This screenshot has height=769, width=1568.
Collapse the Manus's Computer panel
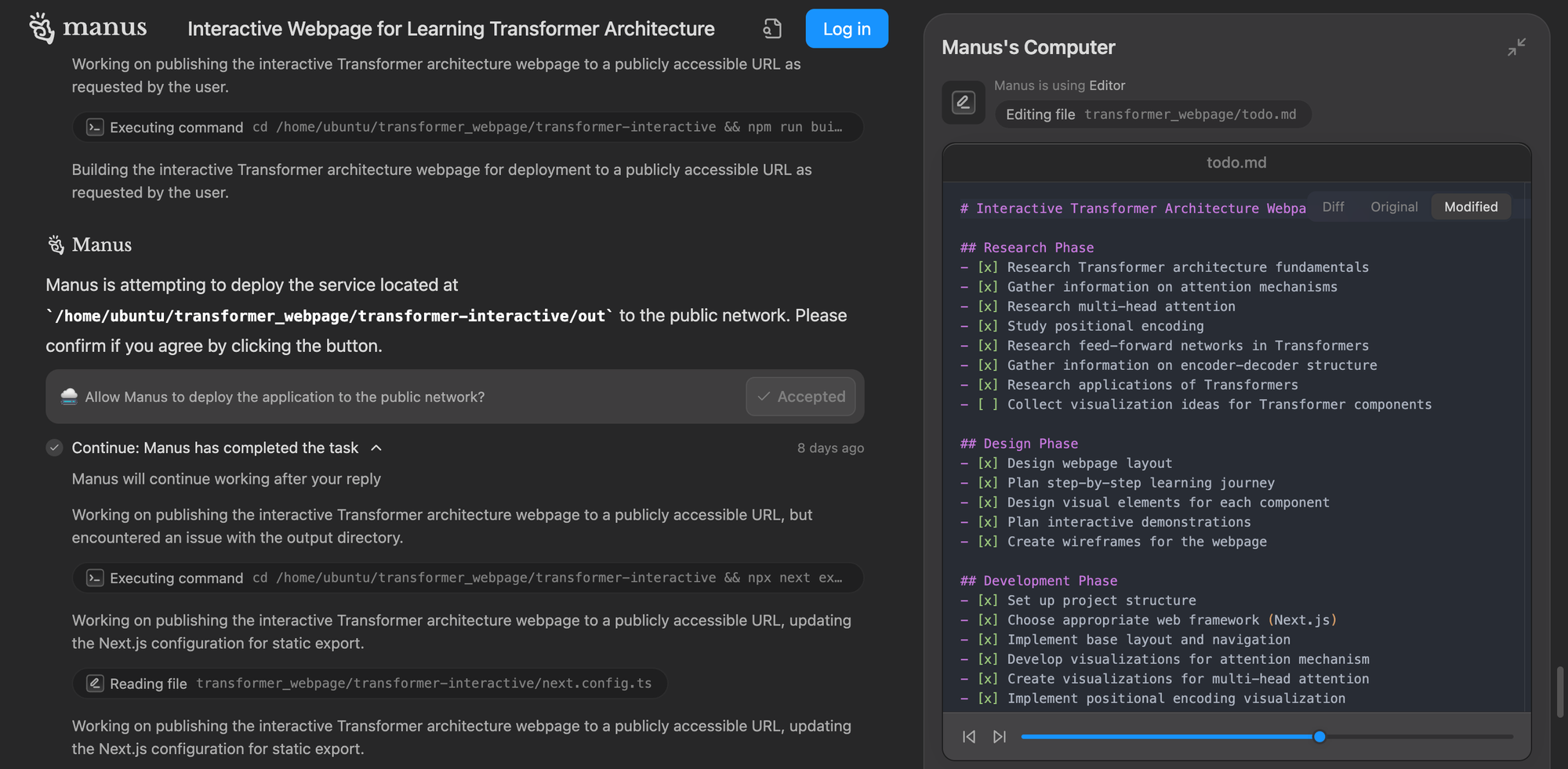[x=1516, y=47]
